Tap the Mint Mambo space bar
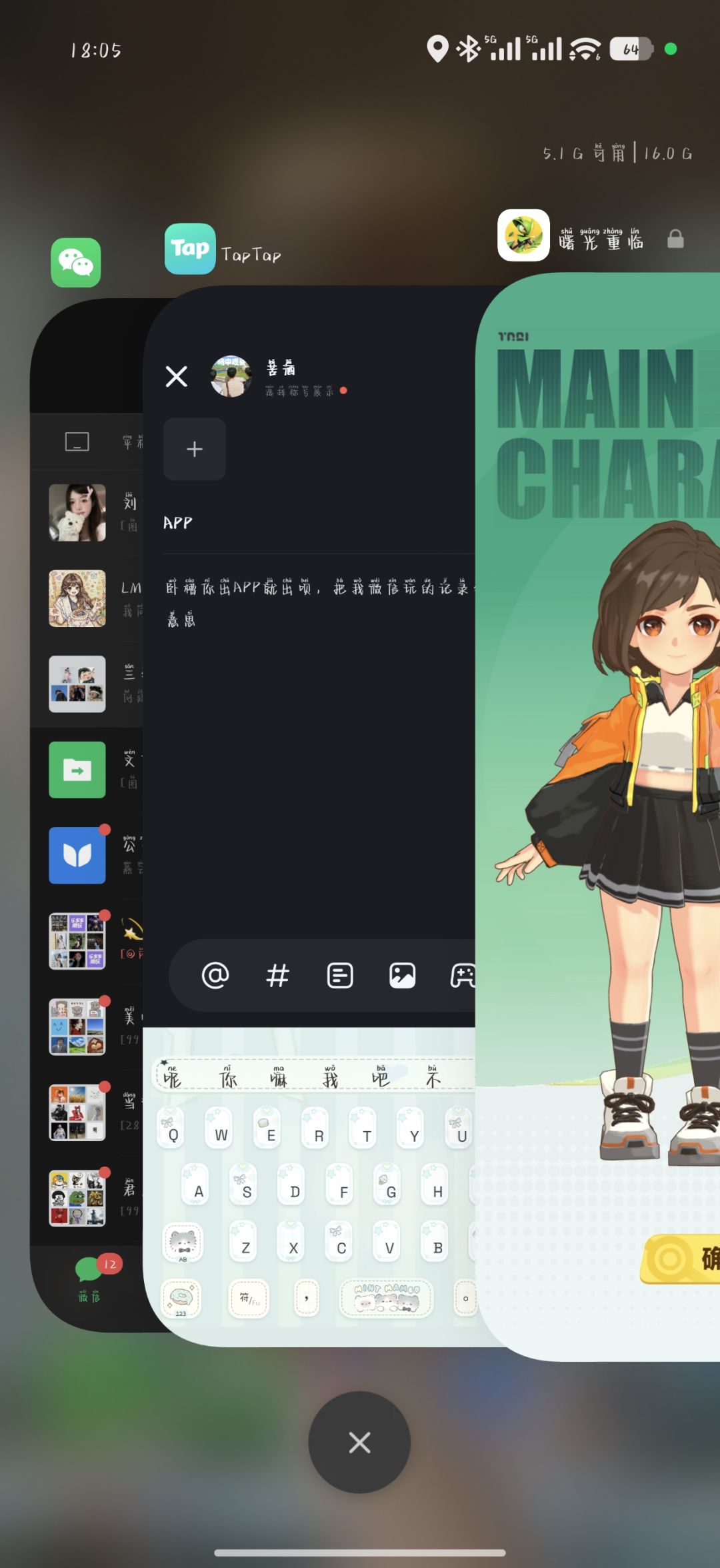 386,1298
